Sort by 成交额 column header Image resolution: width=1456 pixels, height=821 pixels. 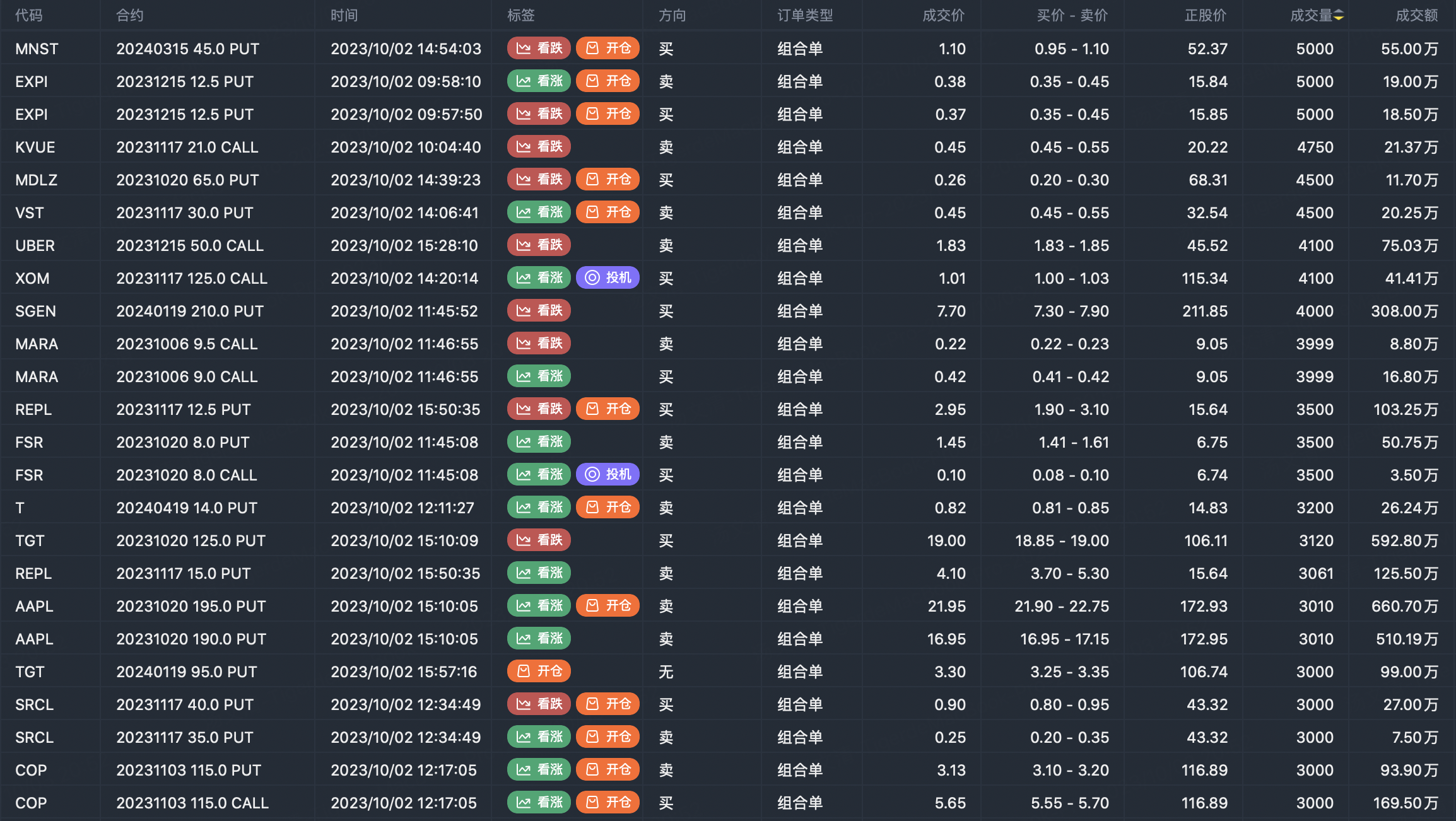pos(1416,15)
